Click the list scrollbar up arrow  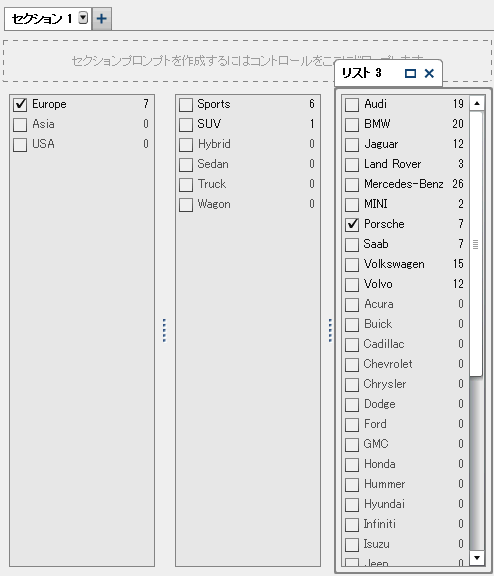(x=477, y=103)
